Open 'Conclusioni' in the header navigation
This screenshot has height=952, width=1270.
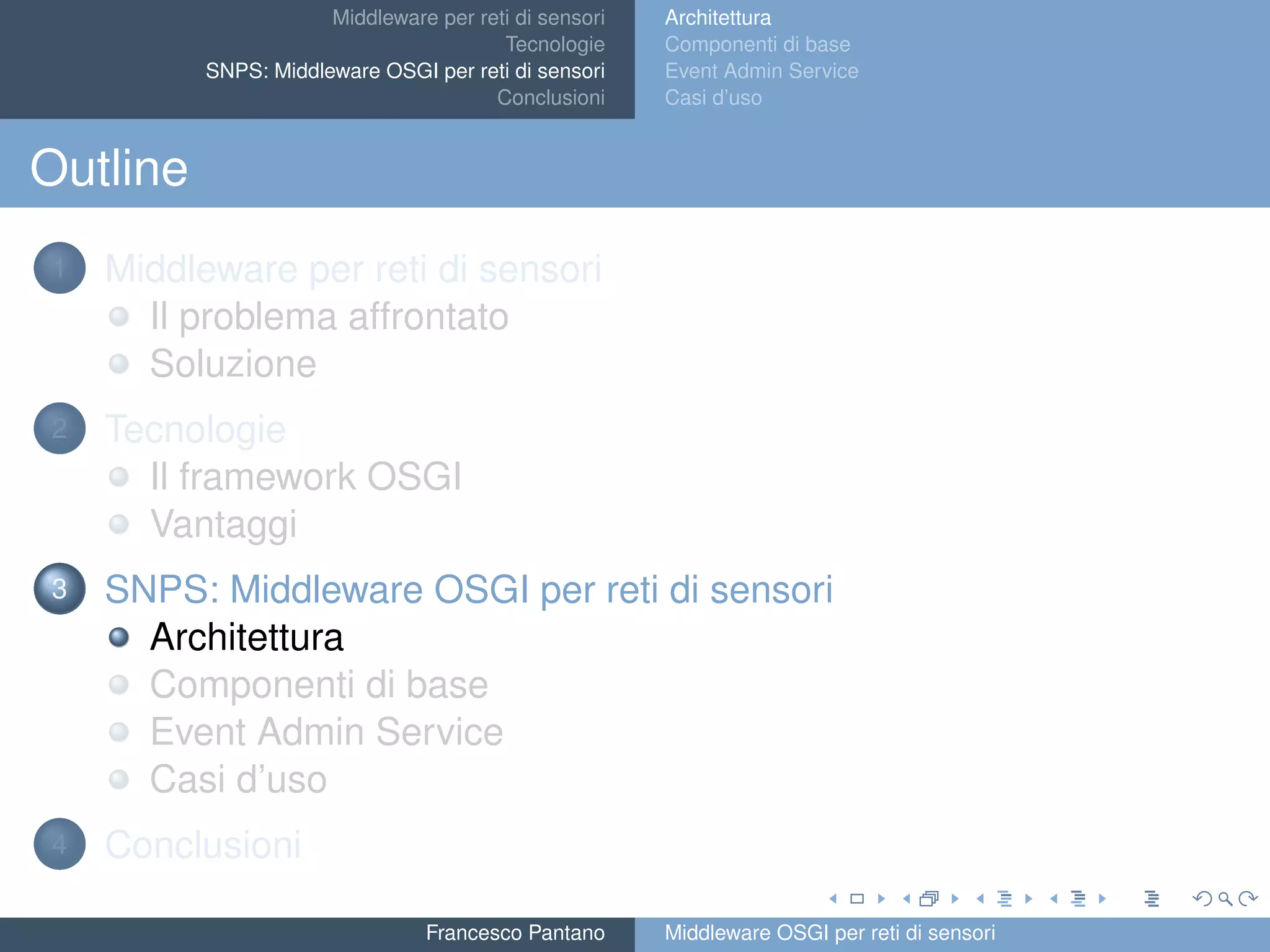tap(551, 98)
